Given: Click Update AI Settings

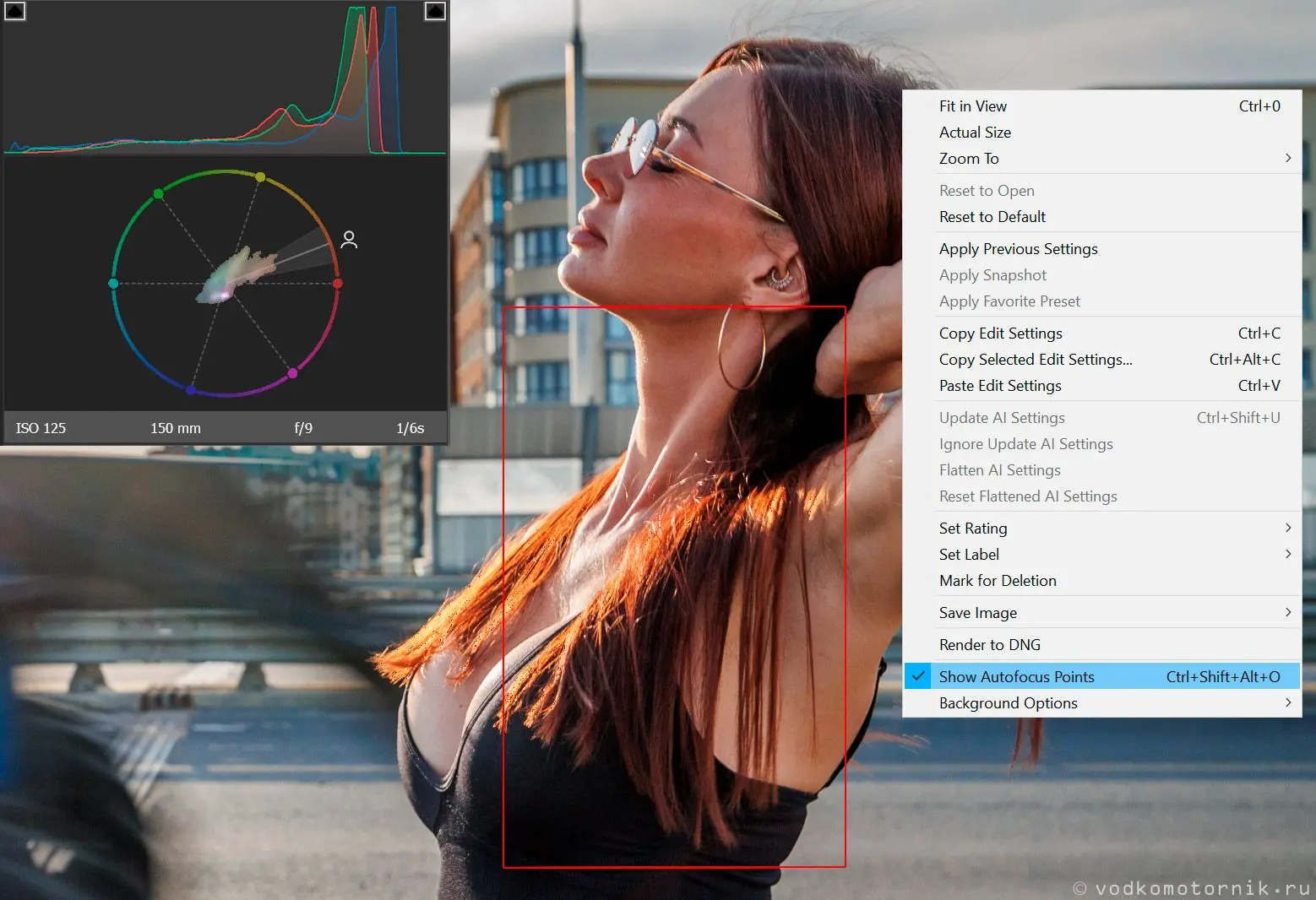Looking at the screenshot, I should pyautogui.click(x=1102, y=418).
